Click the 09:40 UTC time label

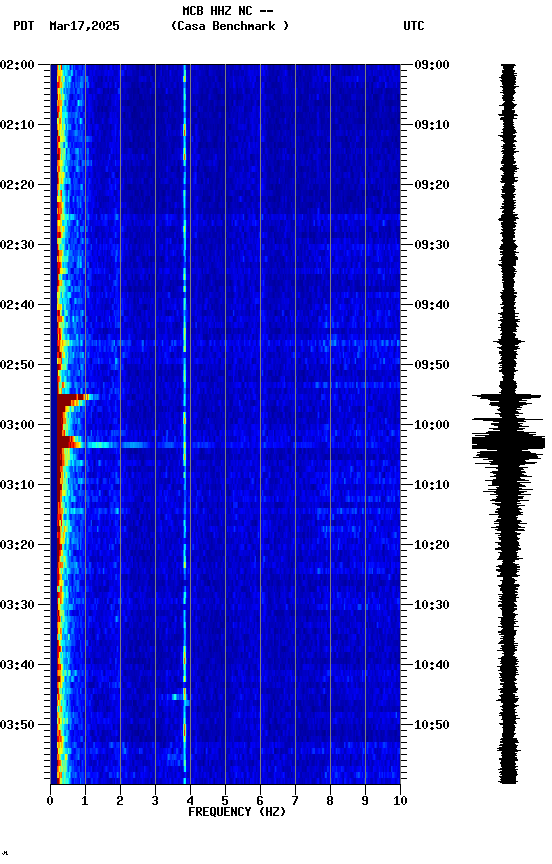[432, 305]
